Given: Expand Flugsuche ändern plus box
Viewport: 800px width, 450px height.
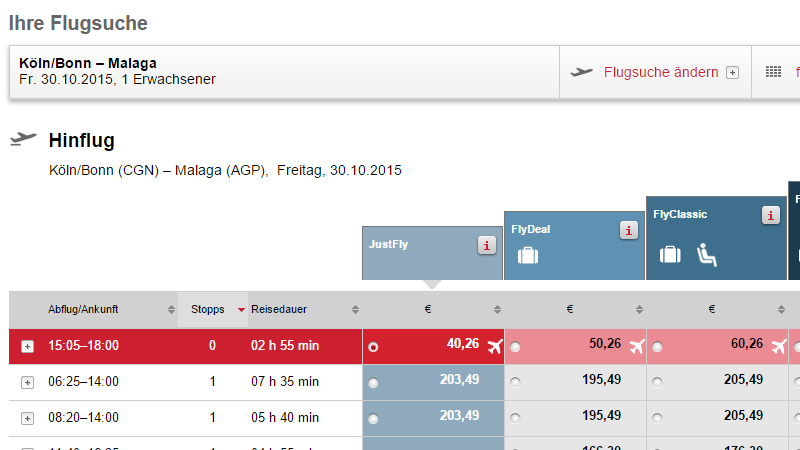Looking at the screenshot, I should [x=733, y=72].
